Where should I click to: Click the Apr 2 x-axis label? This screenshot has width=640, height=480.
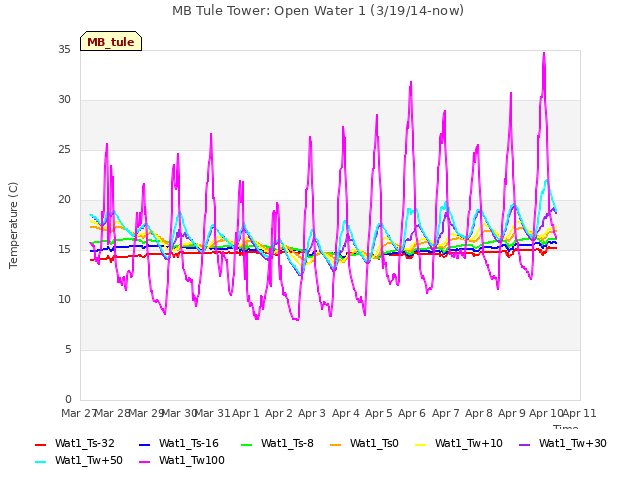coord(279,413)
